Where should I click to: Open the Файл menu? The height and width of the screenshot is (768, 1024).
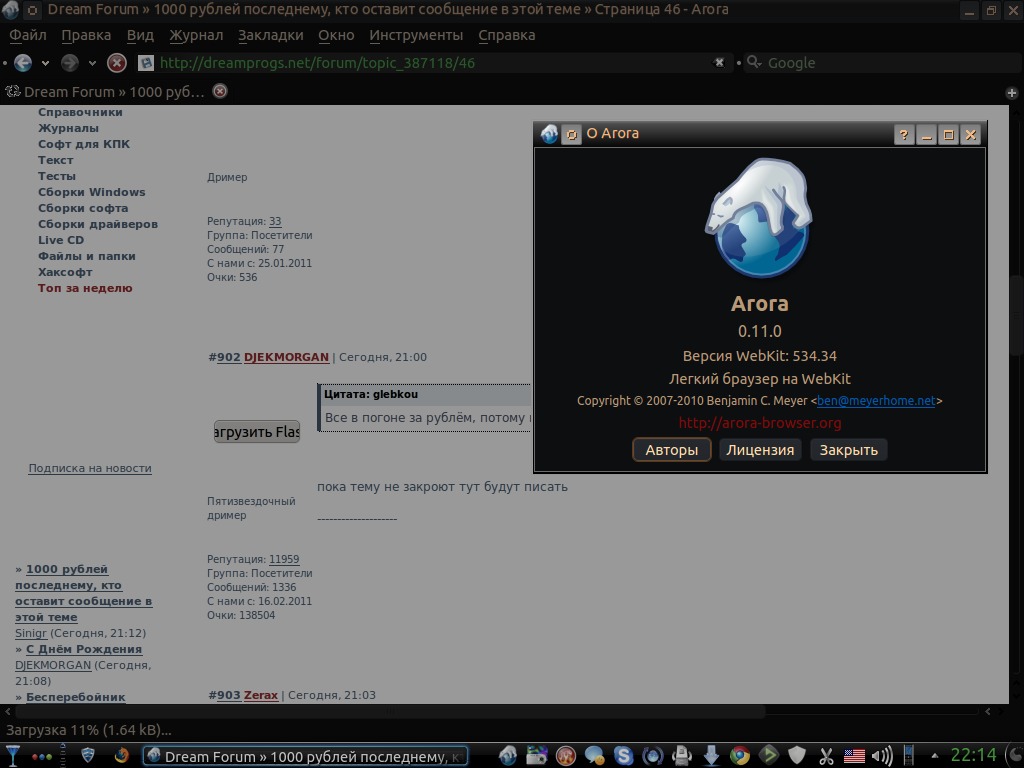pos(27,35)
